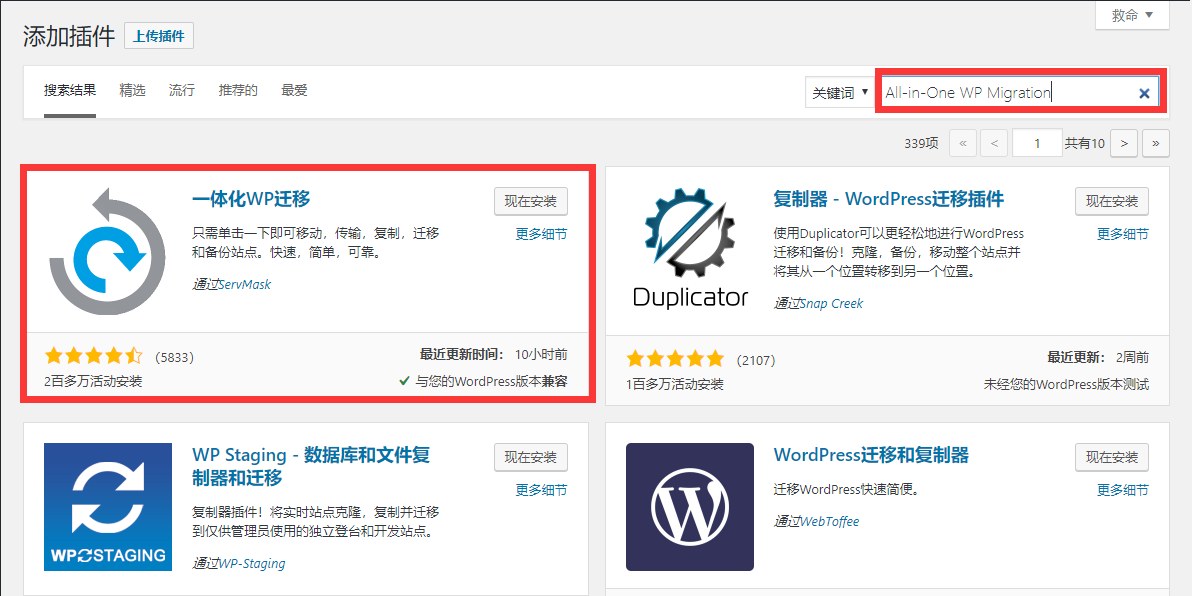Click the WP Staging plugin logo
The width and height of the screenshot is (1192, 596).
click(108, 507)
